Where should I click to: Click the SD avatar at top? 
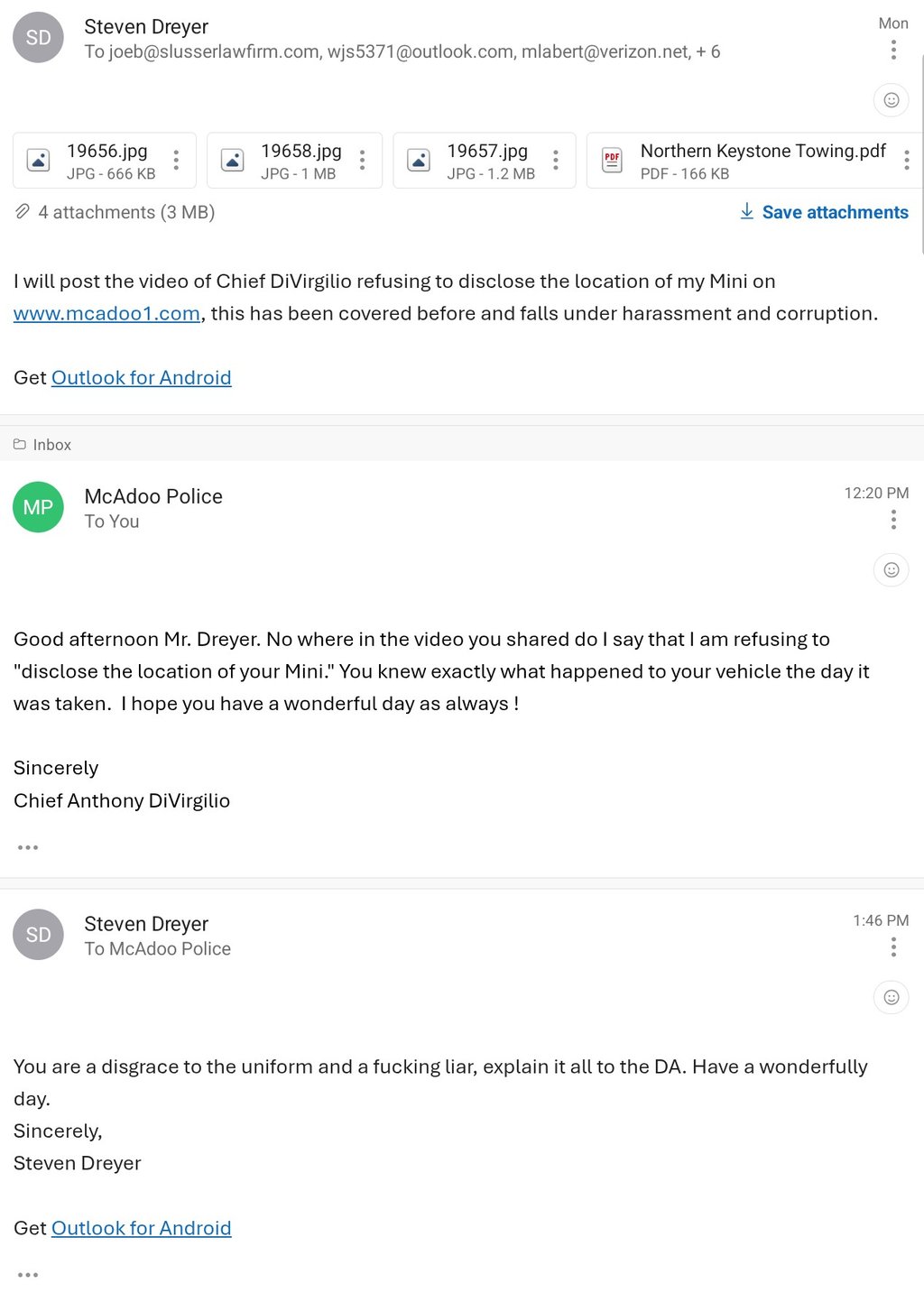(38, 38)
